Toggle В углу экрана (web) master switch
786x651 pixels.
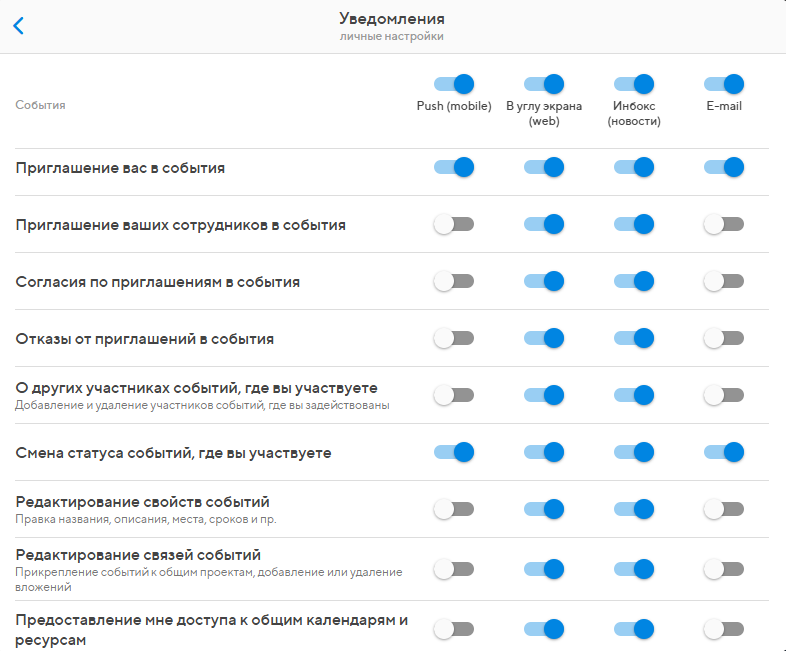(x=543, y=84)
